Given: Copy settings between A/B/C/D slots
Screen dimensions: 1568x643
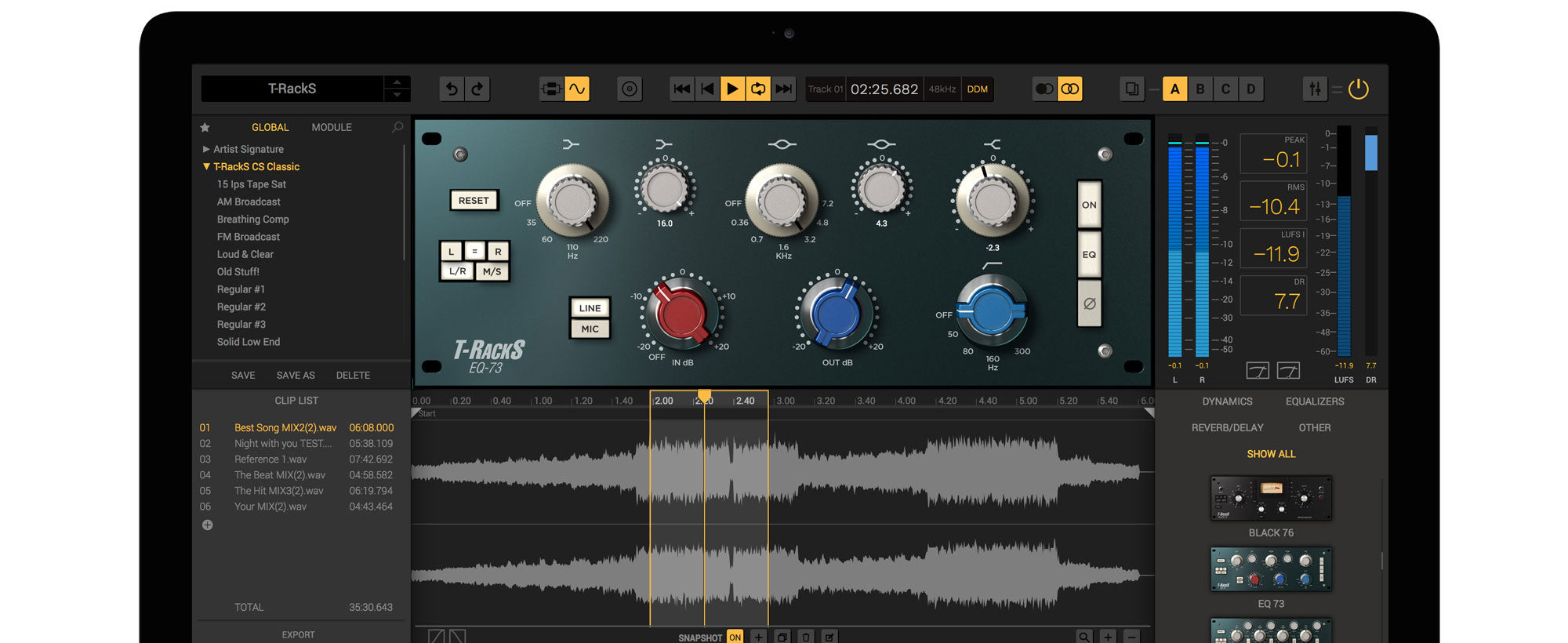Looking at the screenshot, I should [x=1132, y=89].
